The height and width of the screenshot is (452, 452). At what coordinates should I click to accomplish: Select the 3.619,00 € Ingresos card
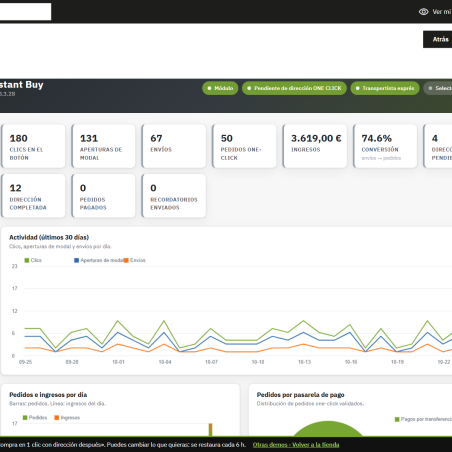point(315,146)
